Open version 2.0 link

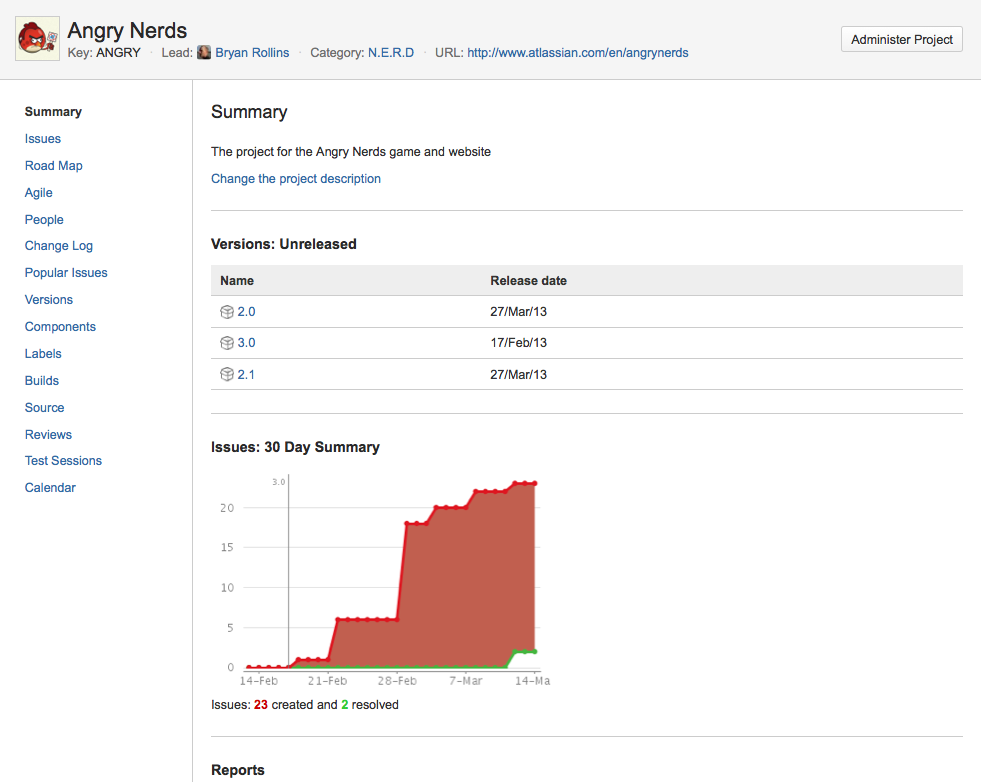pyautogui.click(x=246, y=312)
